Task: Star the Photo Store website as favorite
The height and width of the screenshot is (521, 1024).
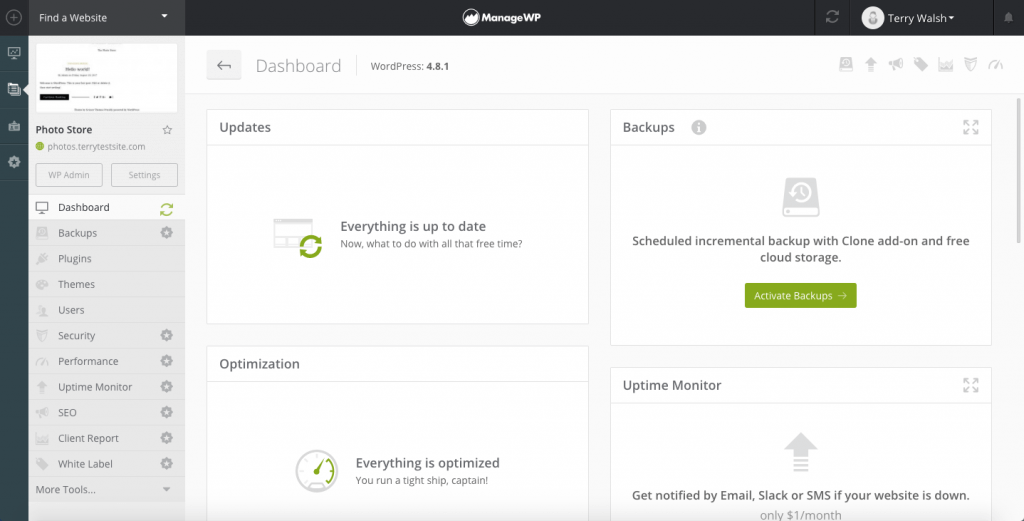Action: (167, 130)
